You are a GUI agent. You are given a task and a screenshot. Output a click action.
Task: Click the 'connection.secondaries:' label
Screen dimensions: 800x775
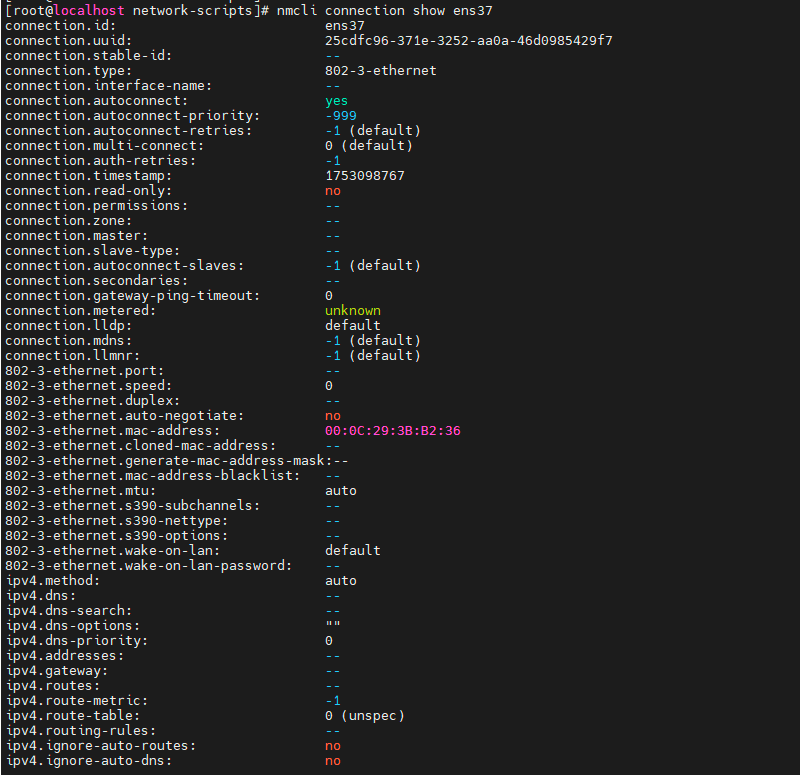pos(96,281)
